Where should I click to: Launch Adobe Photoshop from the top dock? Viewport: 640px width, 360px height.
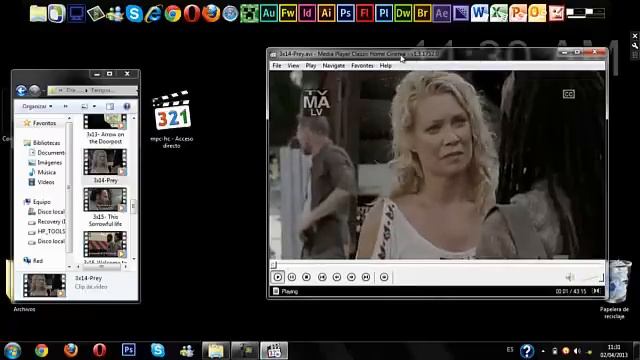pos(345,13)
